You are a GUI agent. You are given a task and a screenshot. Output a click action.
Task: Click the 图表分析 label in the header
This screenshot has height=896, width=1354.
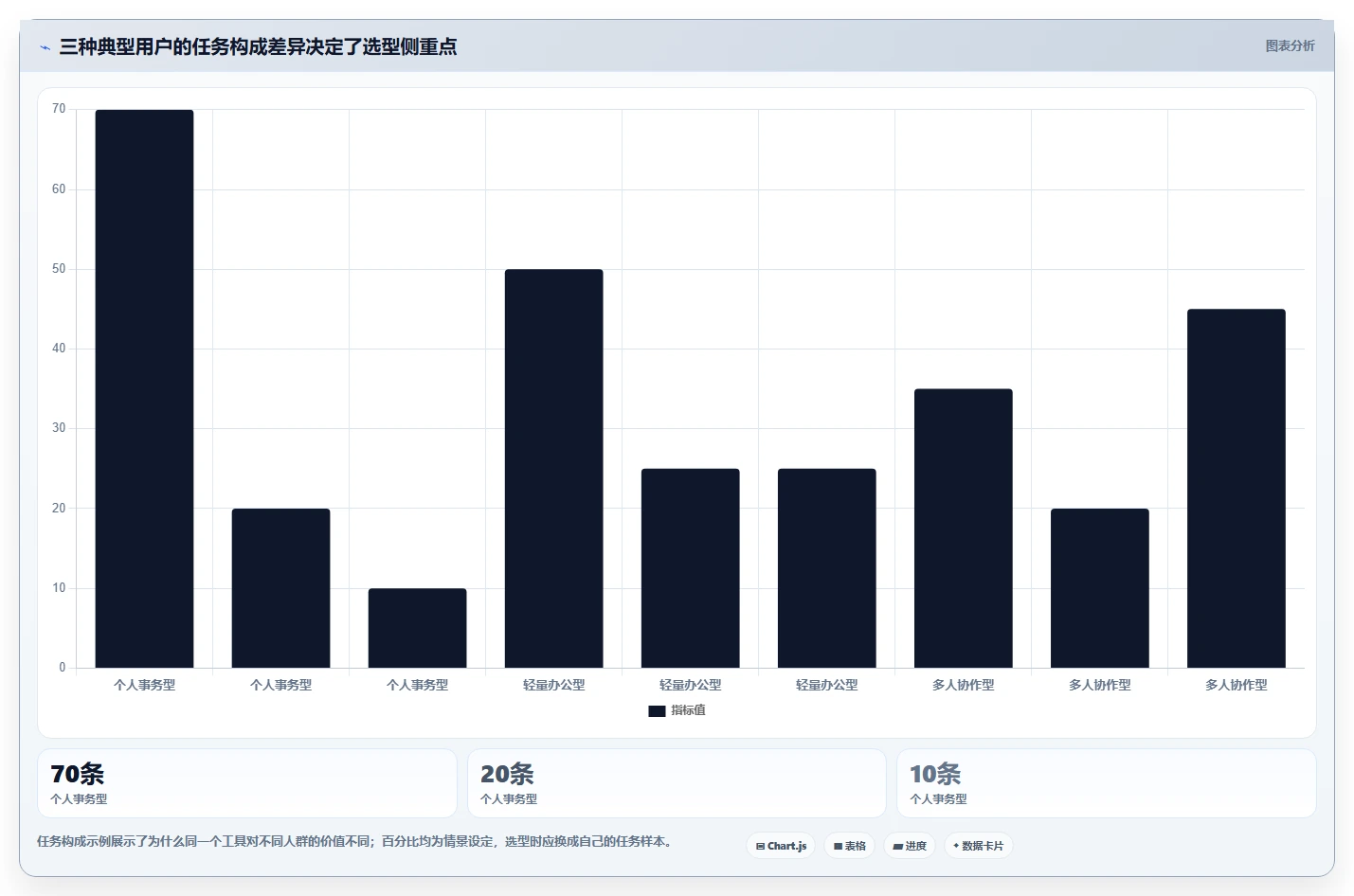(1290, 45)
